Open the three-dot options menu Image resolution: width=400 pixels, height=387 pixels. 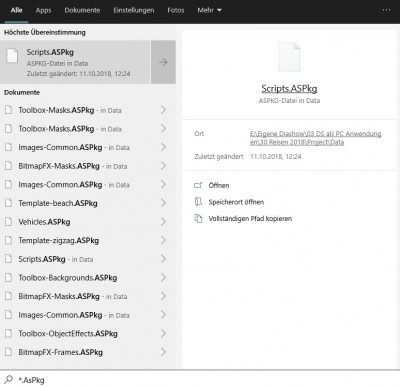(386, 10)
